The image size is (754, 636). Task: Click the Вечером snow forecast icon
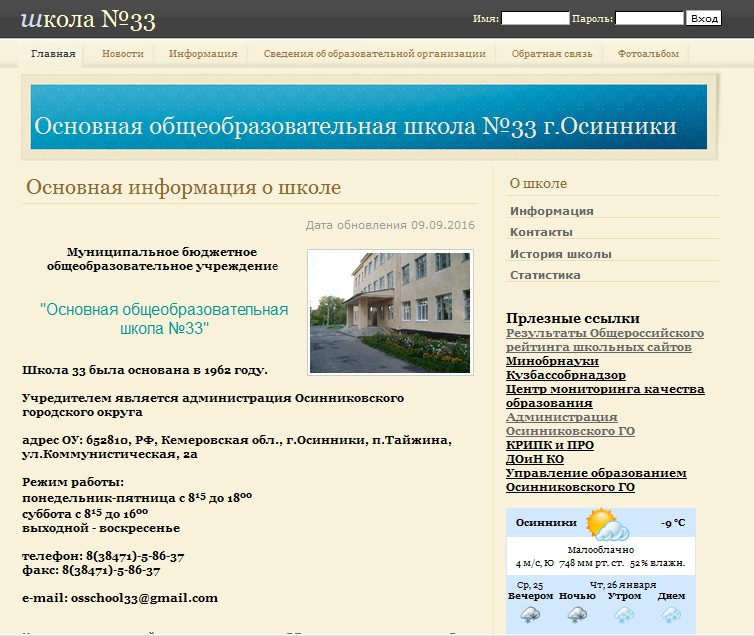pyautogui.click(x=530, y=615)
